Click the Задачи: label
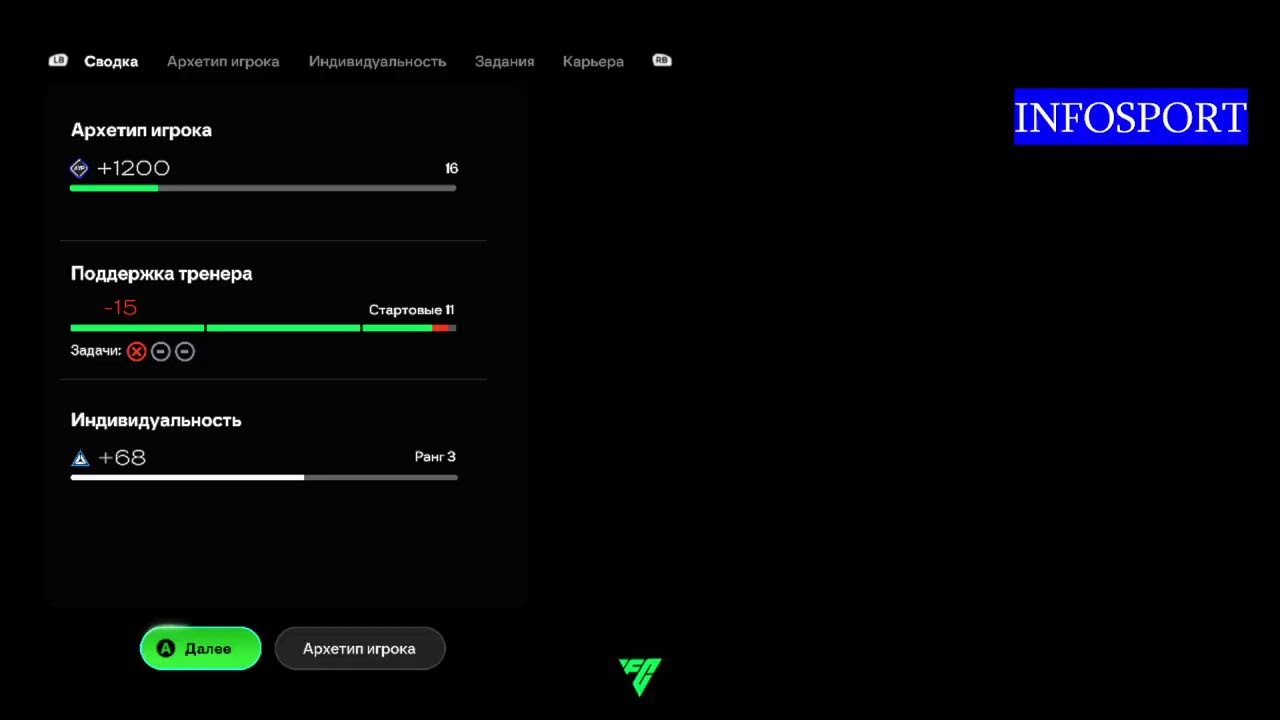The width and height of the screenshot is (1280, 720). tap(96, 351)
